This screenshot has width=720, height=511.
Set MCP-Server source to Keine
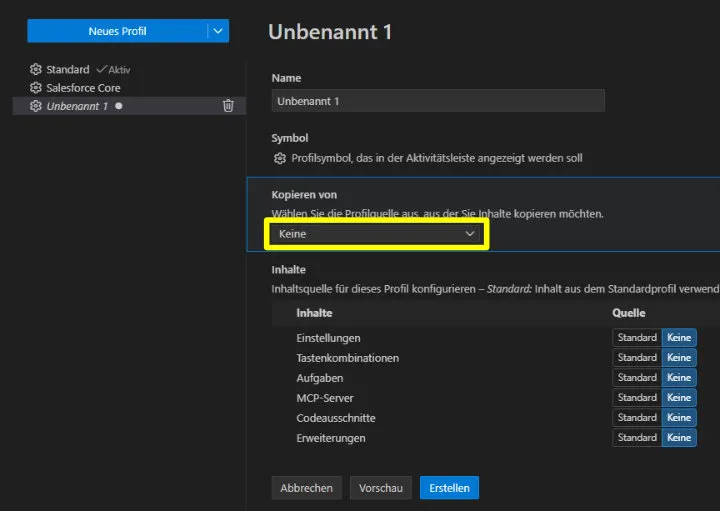679,398
